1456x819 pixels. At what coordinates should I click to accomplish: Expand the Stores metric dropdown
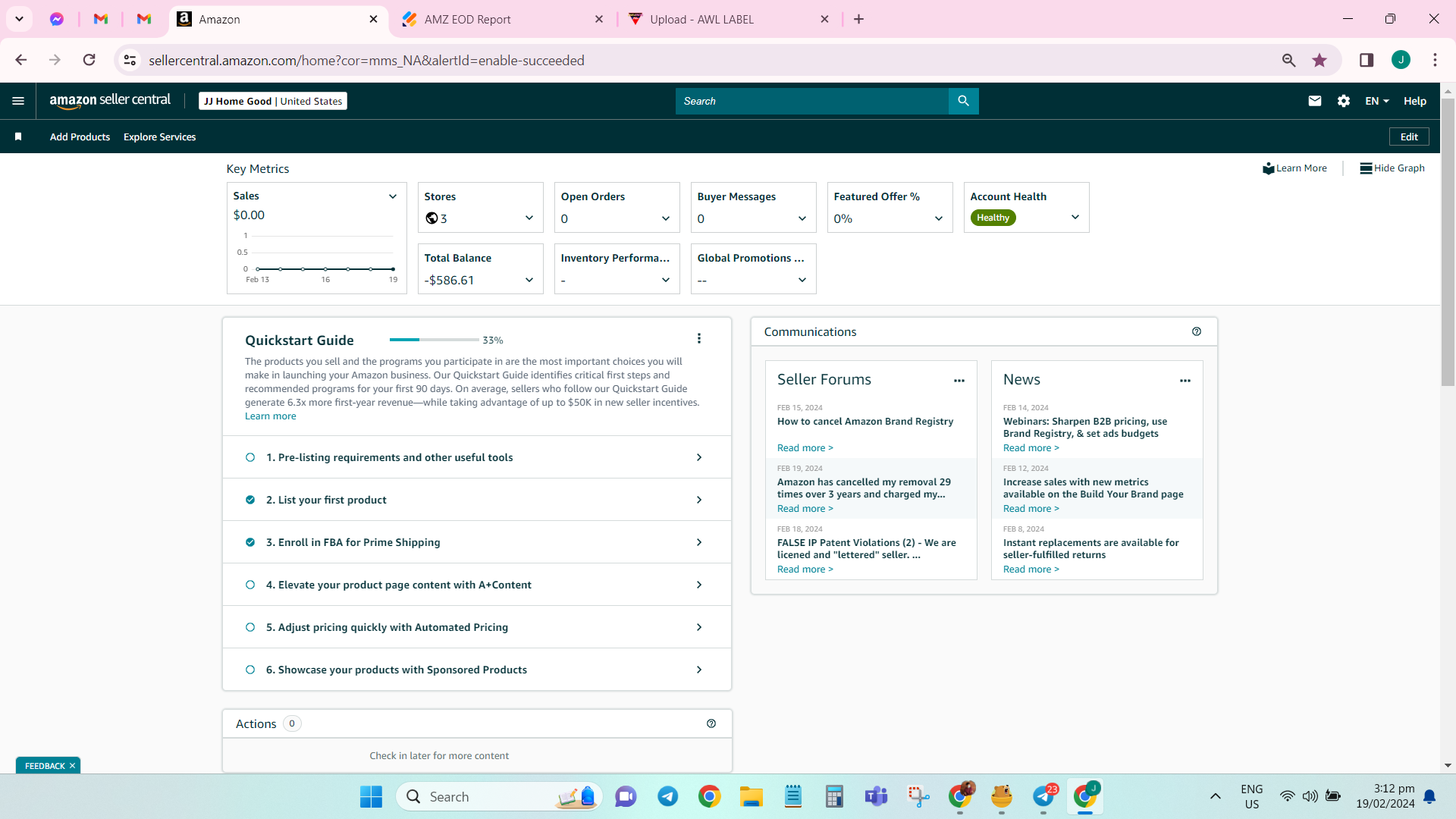[529, 218]
